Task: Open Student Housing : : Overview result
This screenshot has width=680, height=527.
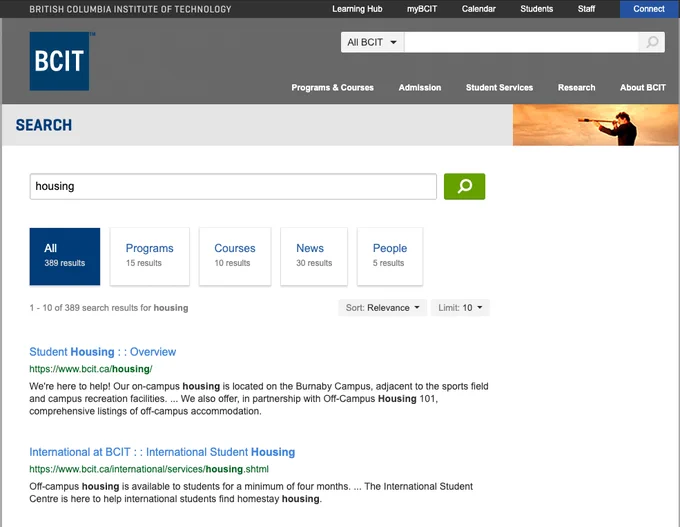Action: 103,352
